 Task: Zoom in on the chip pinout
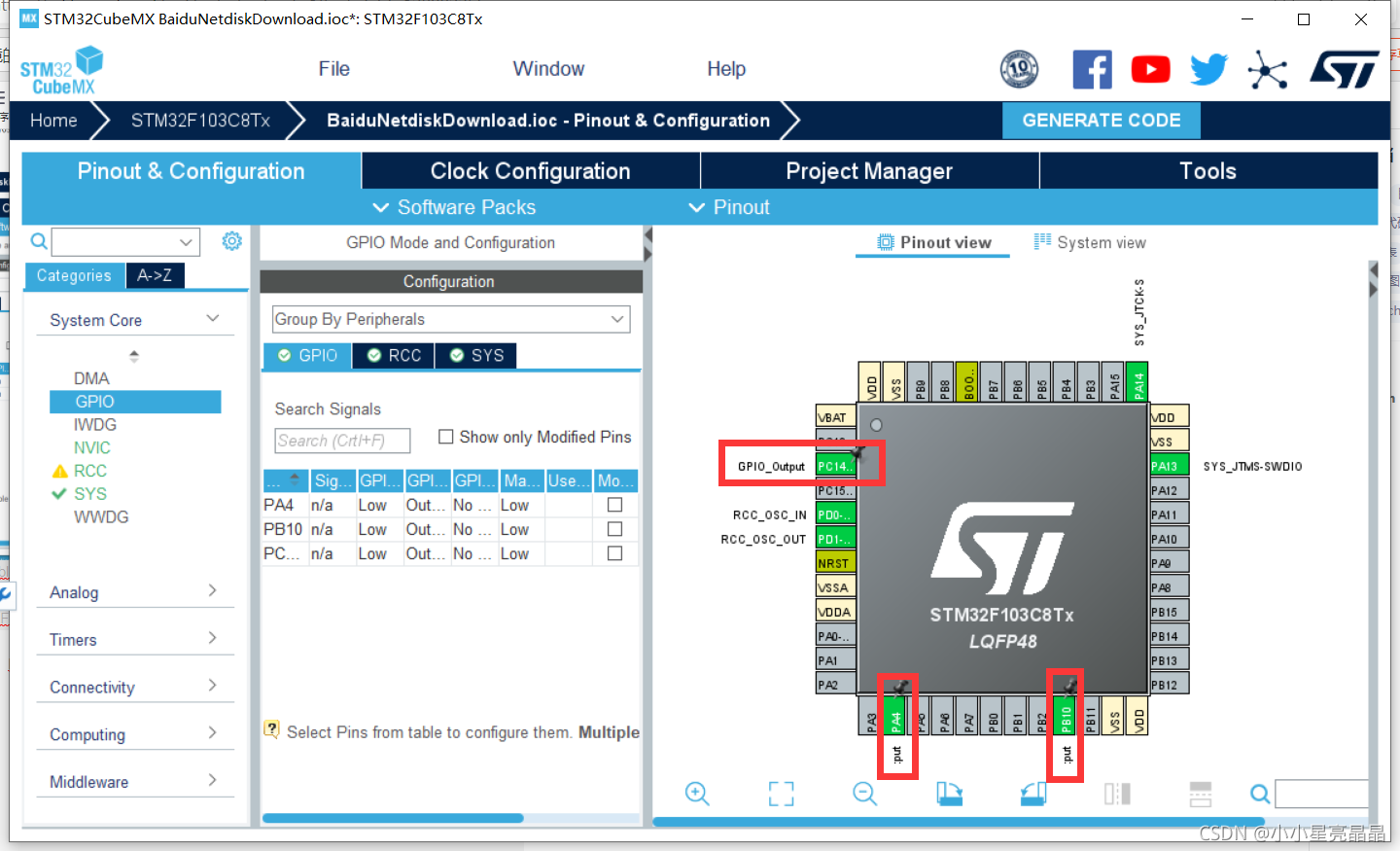point(697,794)
